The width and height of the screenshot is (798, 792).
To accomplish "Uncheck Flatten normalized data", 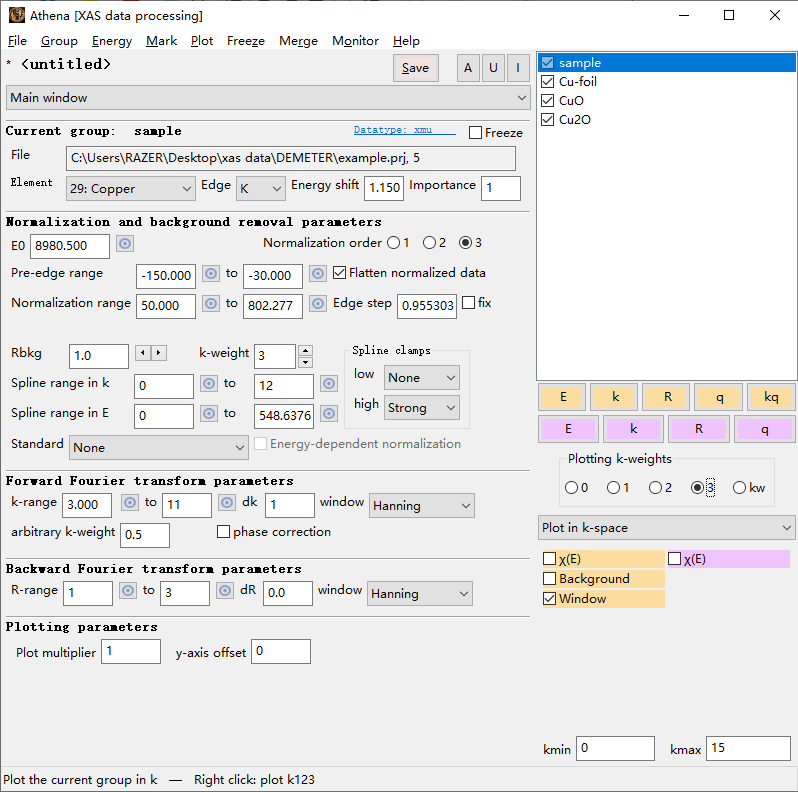I will click(340, 273).
